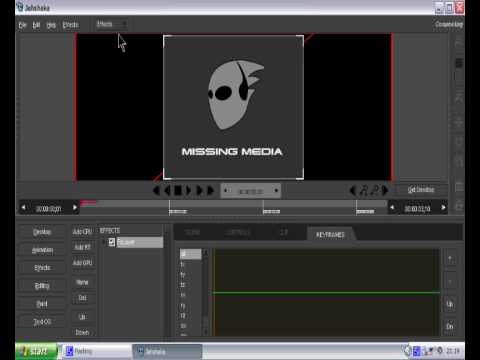Open the Windows Start menu
The image size is (480, 360).
pos(36,351)
